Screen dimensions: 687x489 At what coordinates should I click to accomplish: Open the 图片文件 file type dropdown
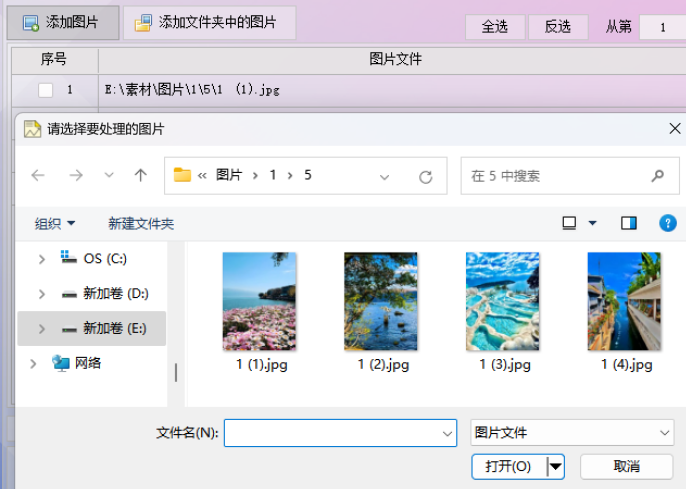(x=572, y=433)
